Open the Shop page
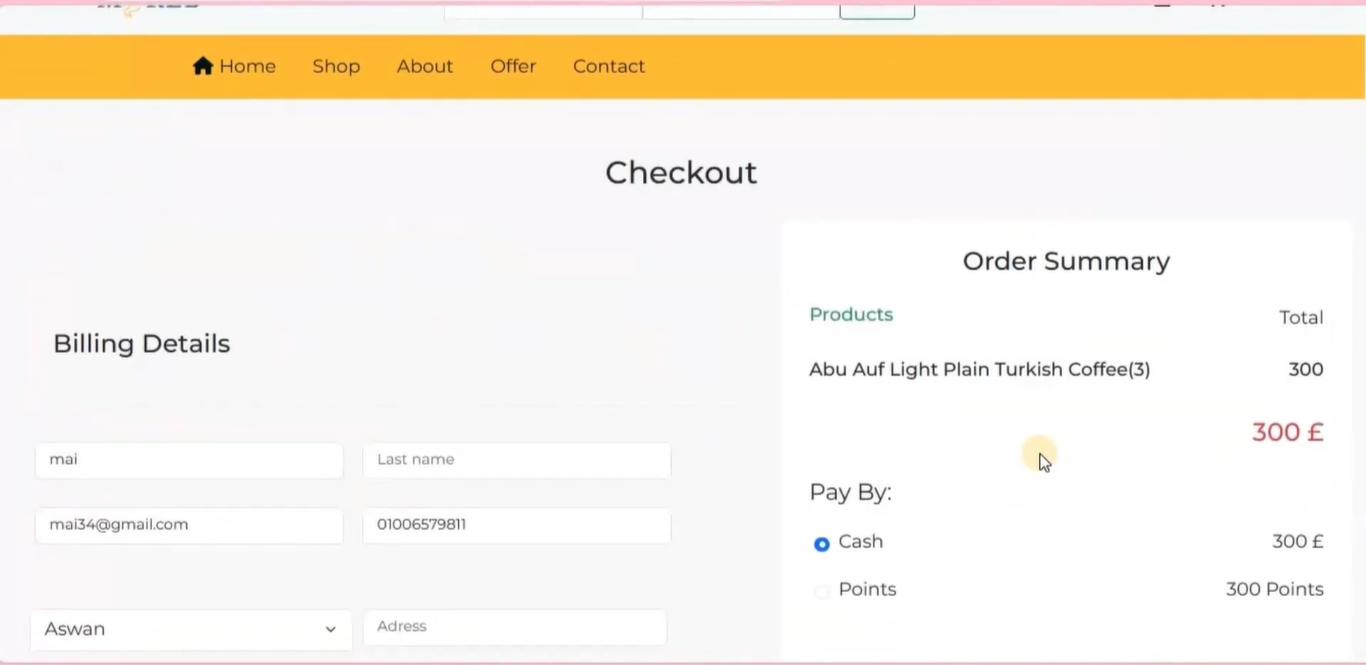Viewport: 1366px width, 665px height. (x=336, y=66)
